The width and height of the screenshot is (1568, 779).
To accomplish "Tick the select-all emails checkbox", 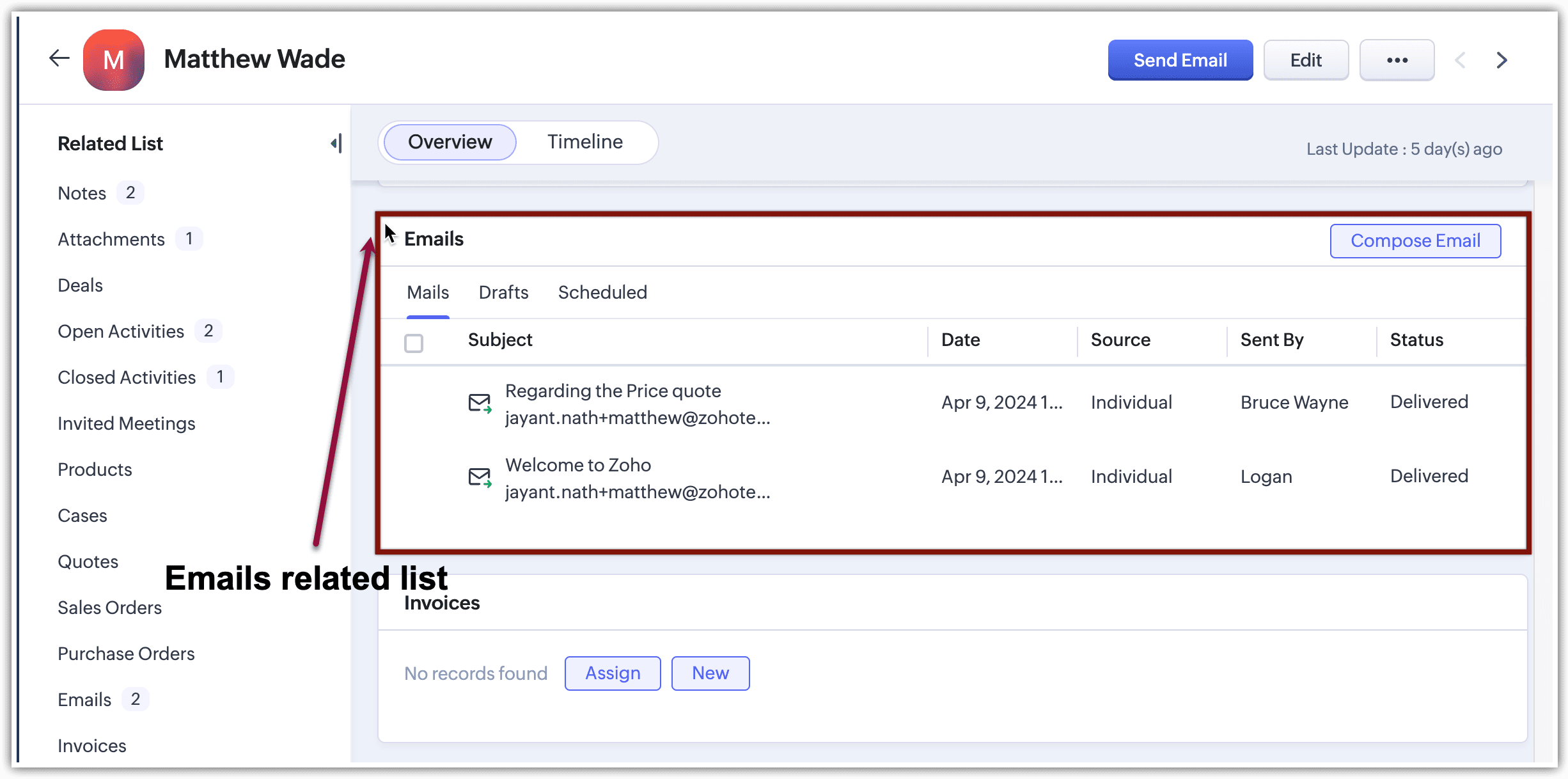I will tap(414, 343).
